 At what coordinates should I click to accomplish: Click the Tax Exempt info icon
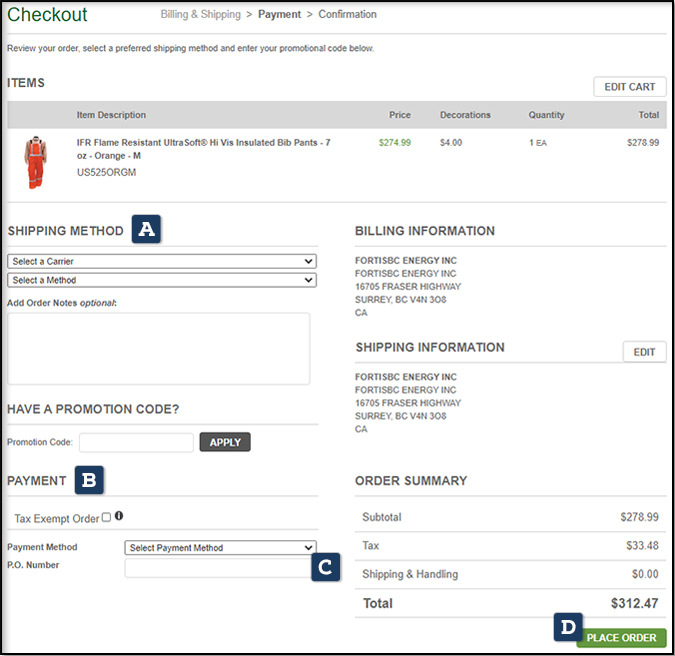click(x=119, y=517)
